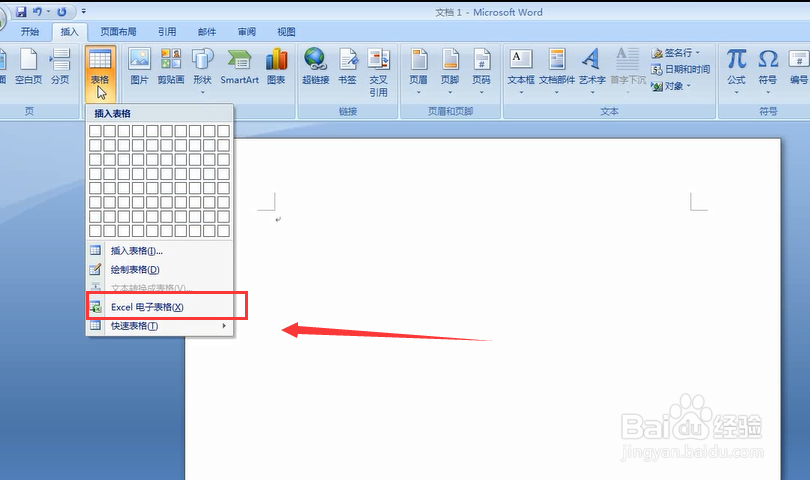
Task: Insert an 对象 object
Action: click(x=671, y=86)
